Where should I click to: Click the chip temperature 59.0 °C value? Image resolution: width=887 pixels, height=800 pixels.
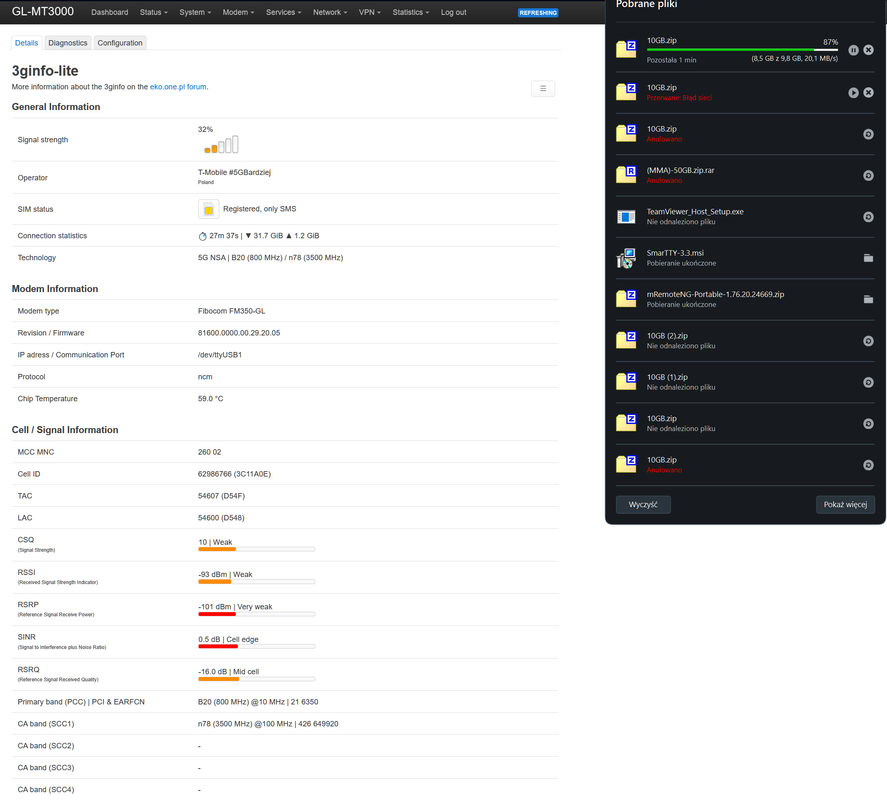(x=210, y=399)
